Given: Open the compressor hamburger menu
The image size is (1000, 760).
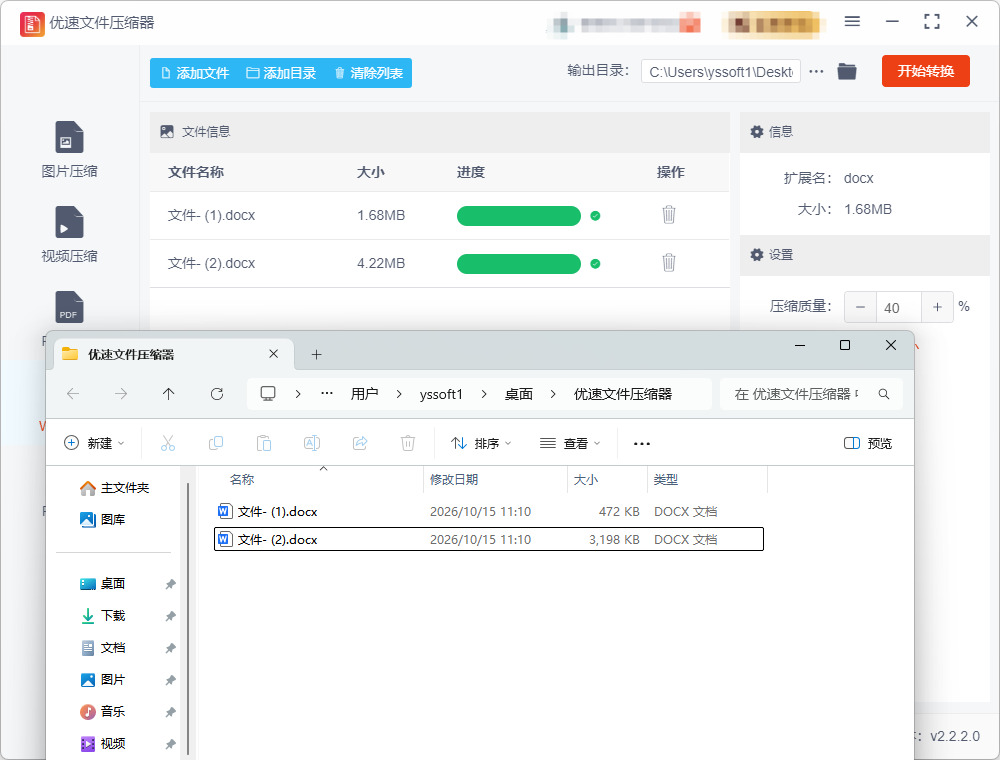Looking at the screenshot, I should [x=852, y=22].
